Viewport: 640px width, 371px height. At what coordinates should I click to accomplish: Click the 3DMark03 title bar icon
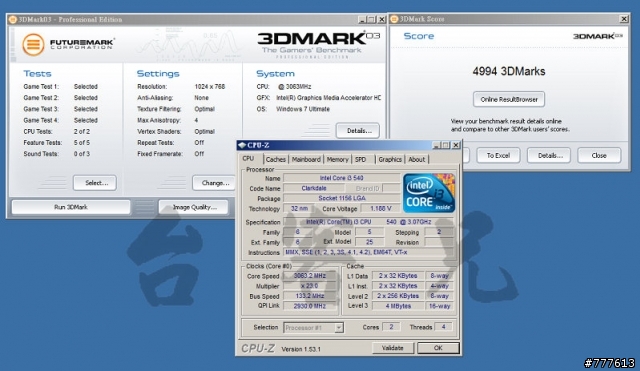point(13,19)
